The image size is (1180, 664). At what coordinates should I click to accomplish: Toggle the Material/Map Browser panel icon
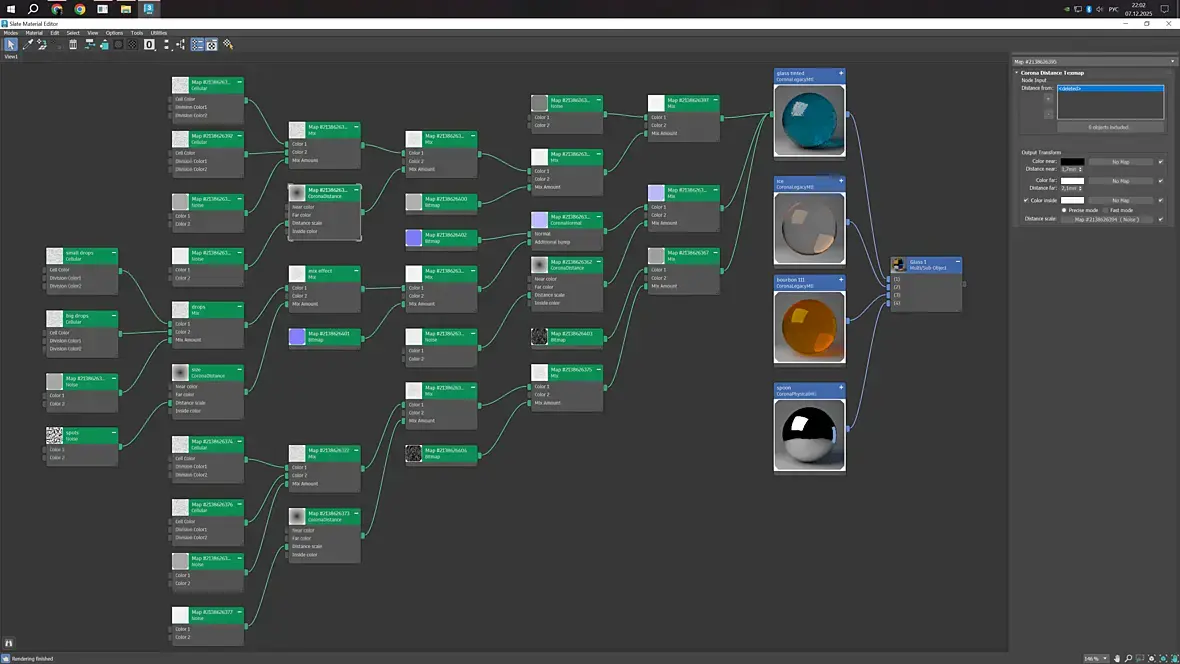point(197,45)
